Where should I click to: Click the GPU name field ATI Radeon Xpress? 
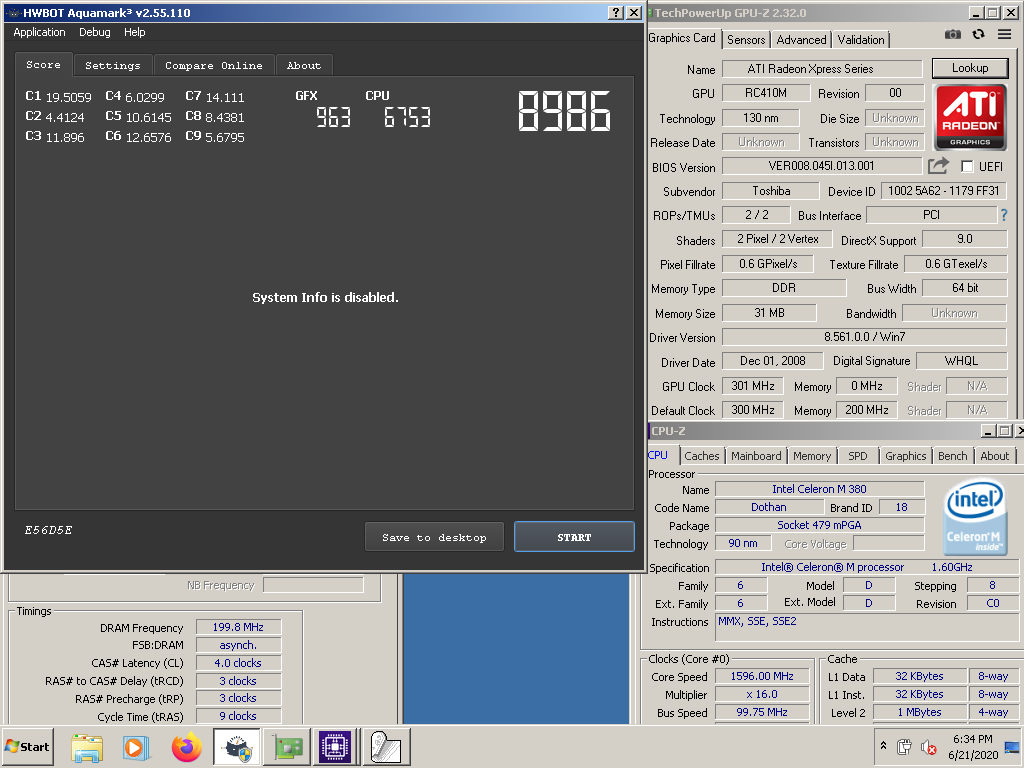coord(822,69)
